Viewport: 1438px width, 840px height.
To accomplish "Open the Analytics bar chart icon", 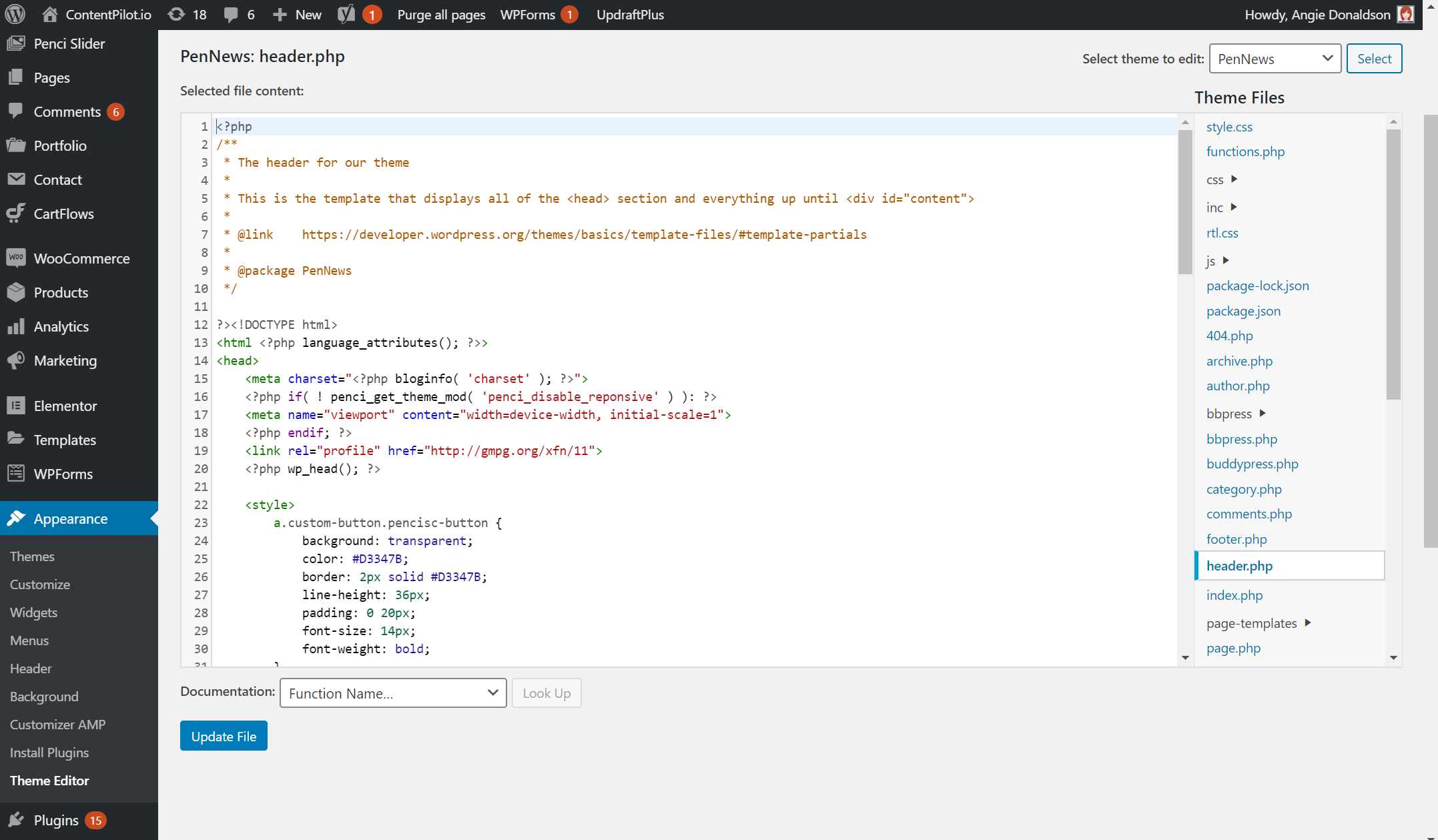I will pyautogui.click(x=16, y=326).
